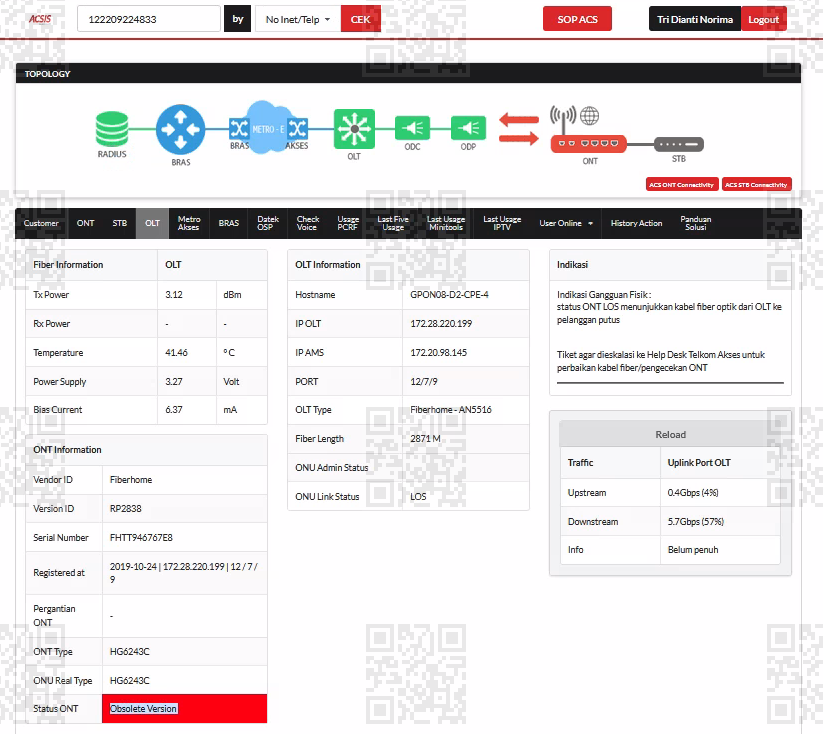This screenshot has height=734, width=823.
Task: Click the globe icon above ONT
Action: point(589,116)
